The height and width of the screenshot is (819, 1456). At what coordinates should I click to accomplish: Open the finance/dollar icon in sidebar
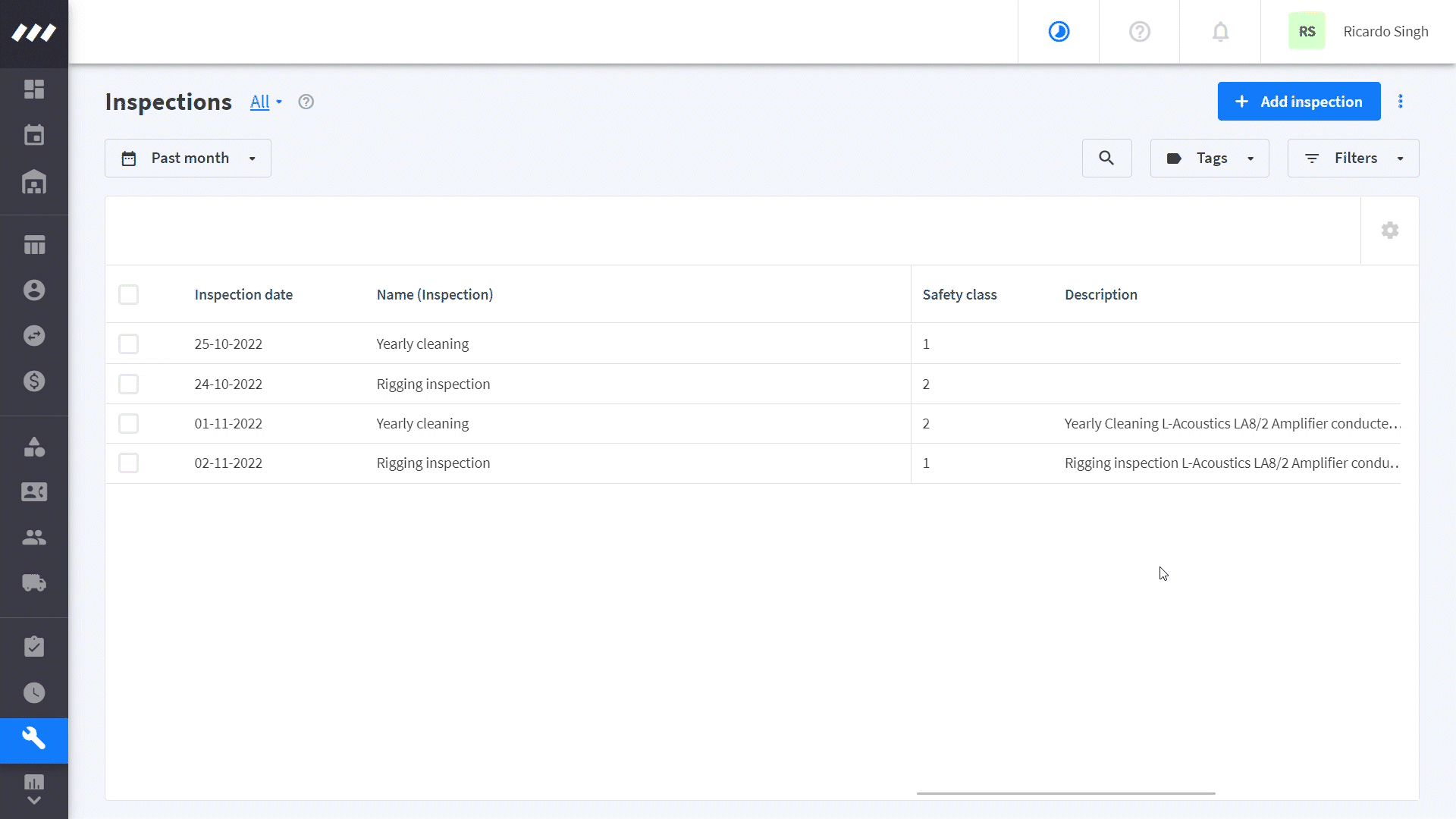pyautogui.click(x=34, y=381)
